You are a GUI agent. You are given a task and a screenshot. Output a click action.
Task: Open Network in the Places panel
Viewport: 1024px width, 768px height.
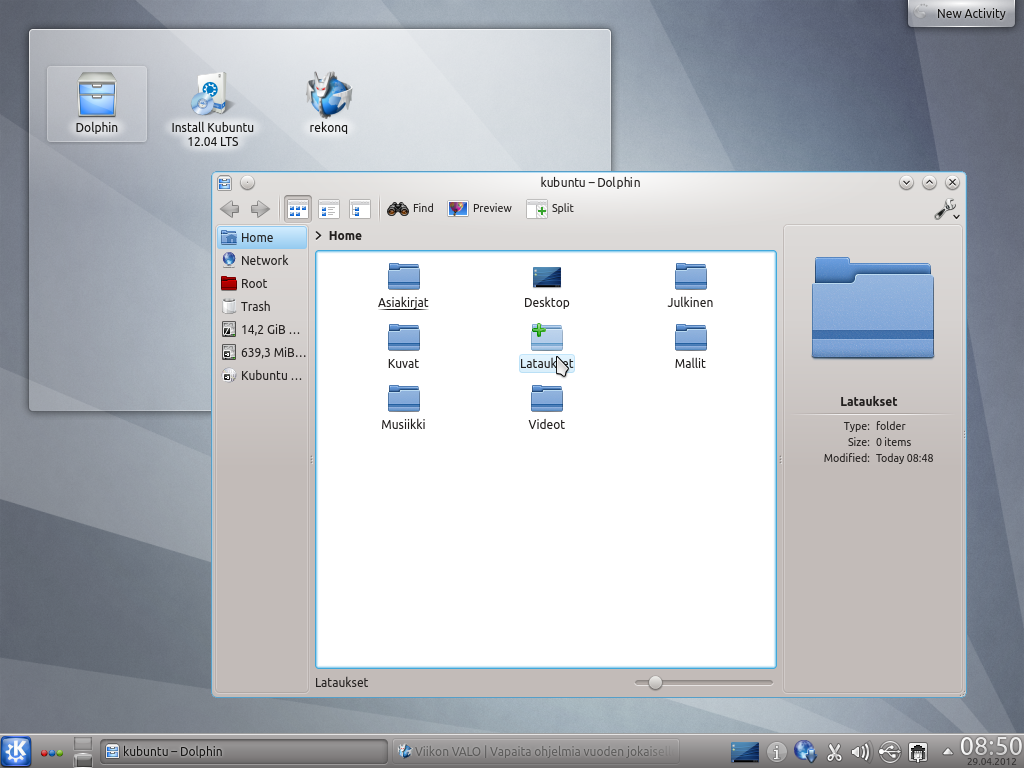click(x=262, y=261)
